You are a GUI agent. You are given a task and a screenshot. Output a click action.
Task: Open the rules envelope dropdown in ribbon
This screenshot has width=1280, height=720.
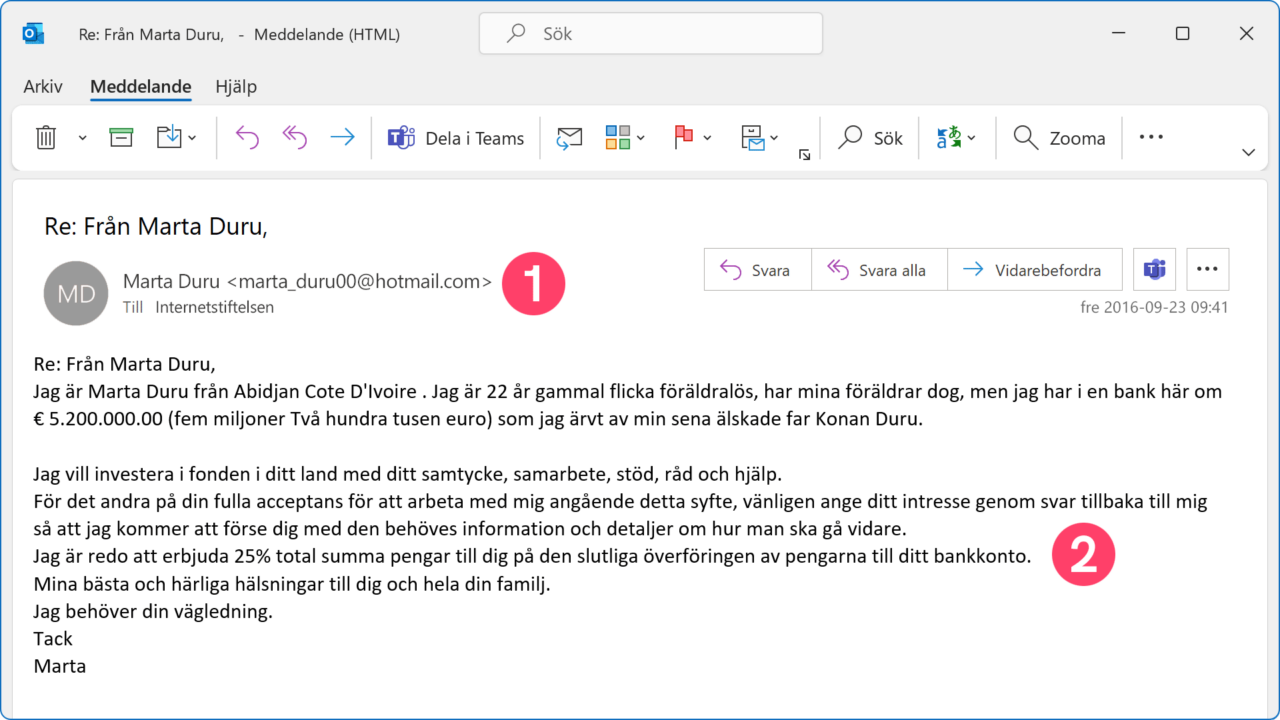(760, 138)
